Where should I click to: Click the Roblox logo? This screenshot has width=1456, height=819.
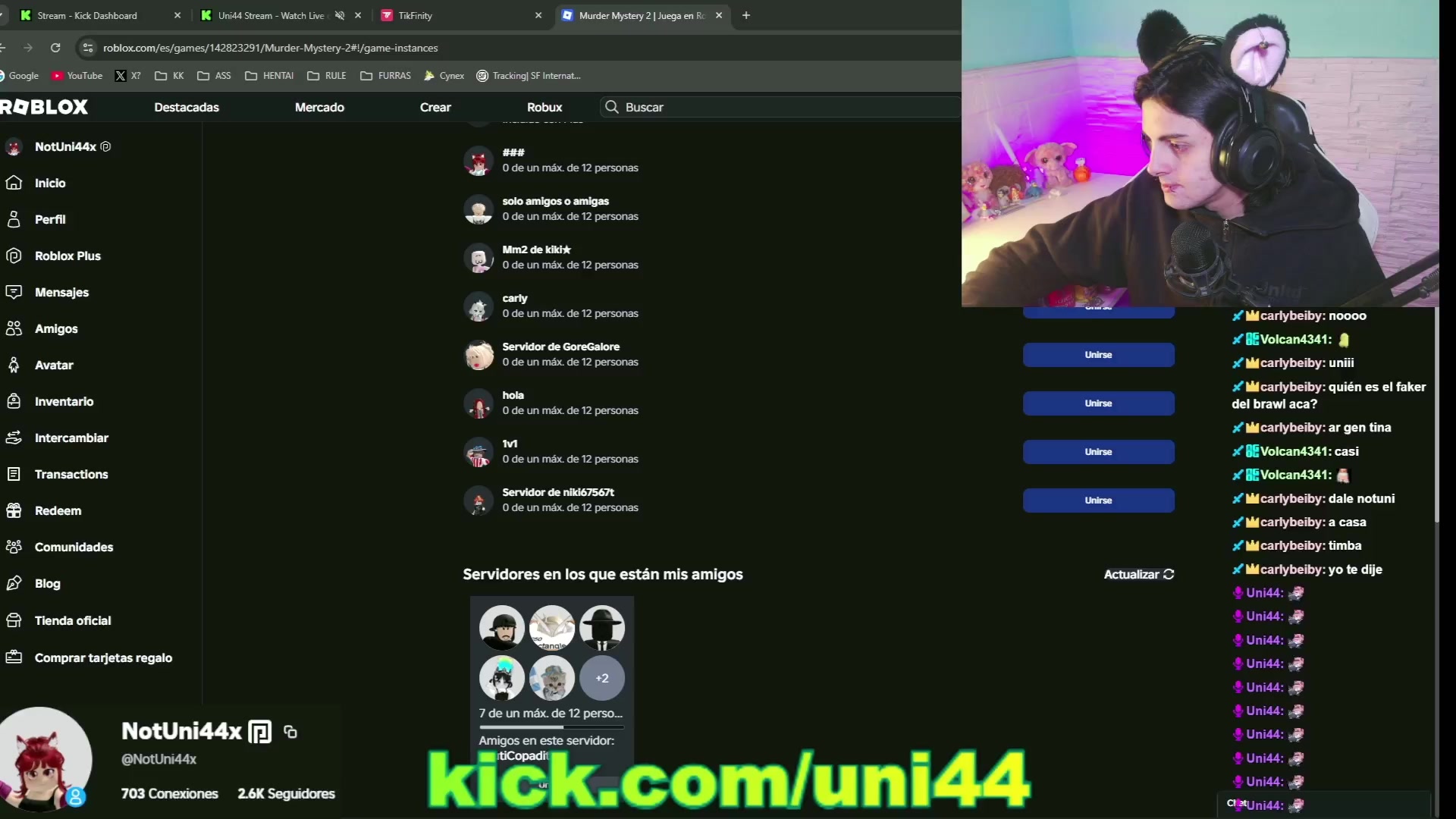44,107
